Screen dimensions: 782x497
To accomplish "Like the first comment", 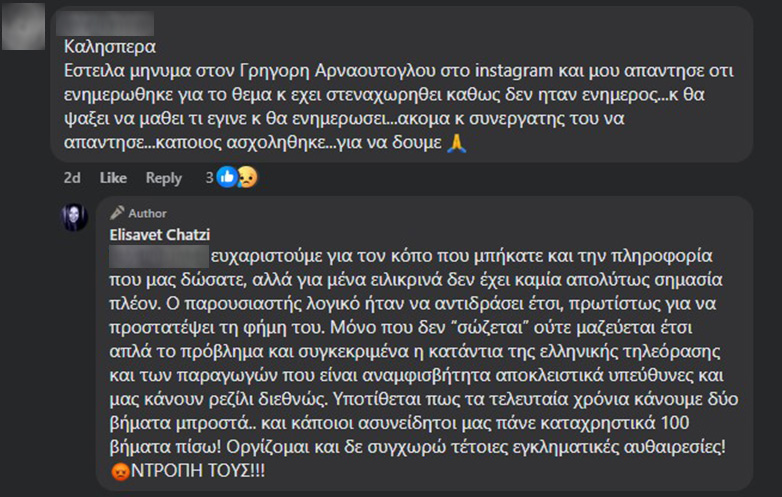I will [x=113, y=178].
